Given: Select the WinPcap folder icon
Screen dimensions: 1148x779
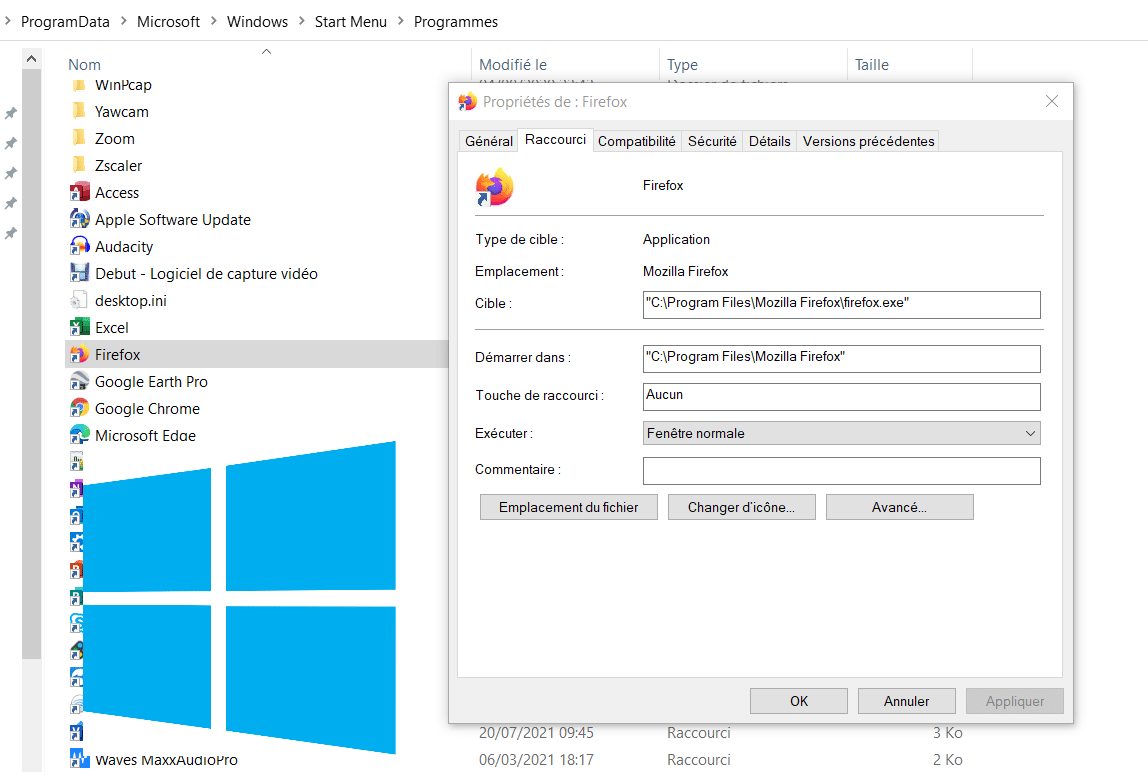Looking at the screenshot, I should (x=79, y=85).
